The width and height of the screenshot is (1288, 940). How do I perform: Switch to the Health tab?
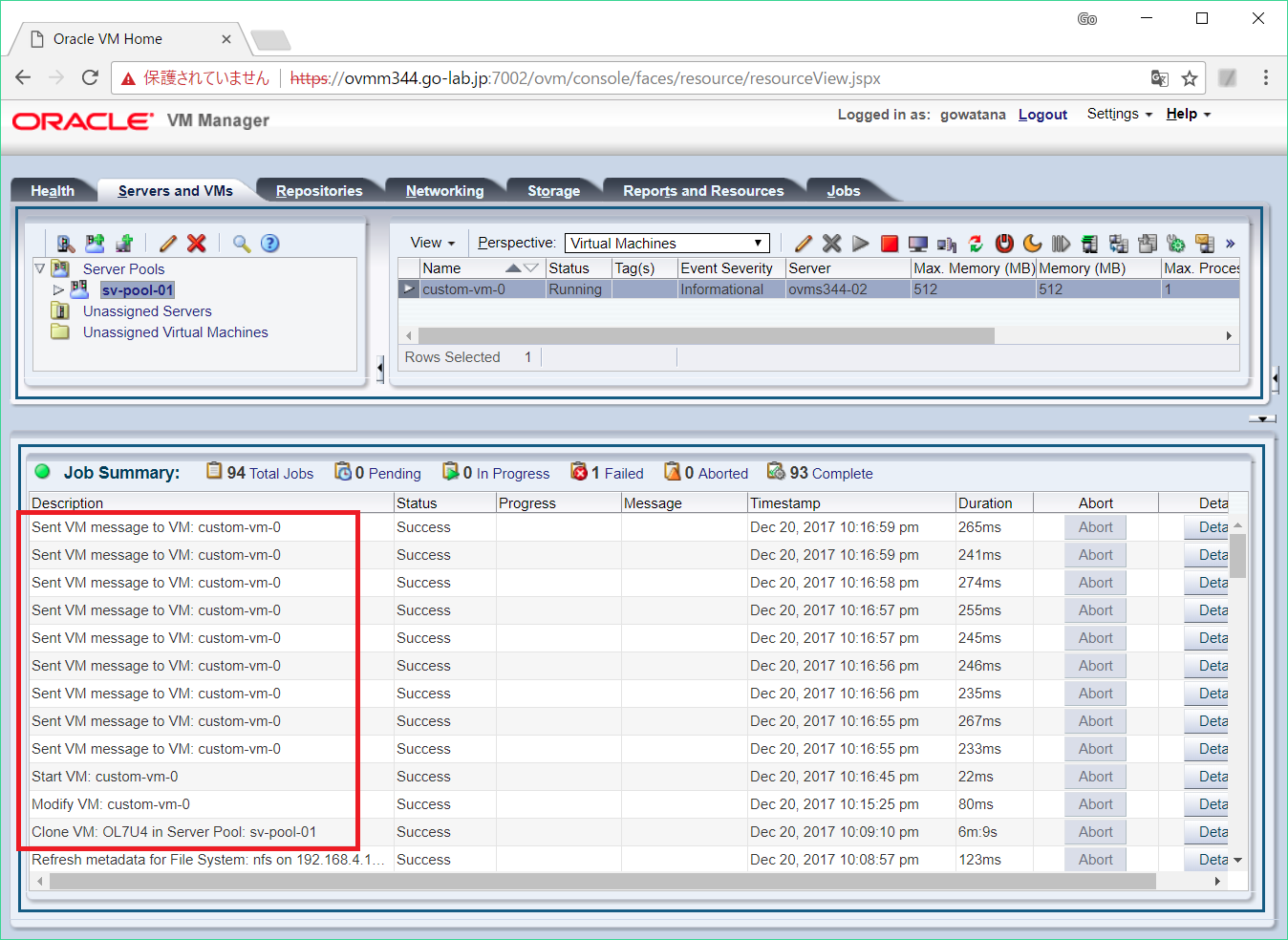point(53,191)
